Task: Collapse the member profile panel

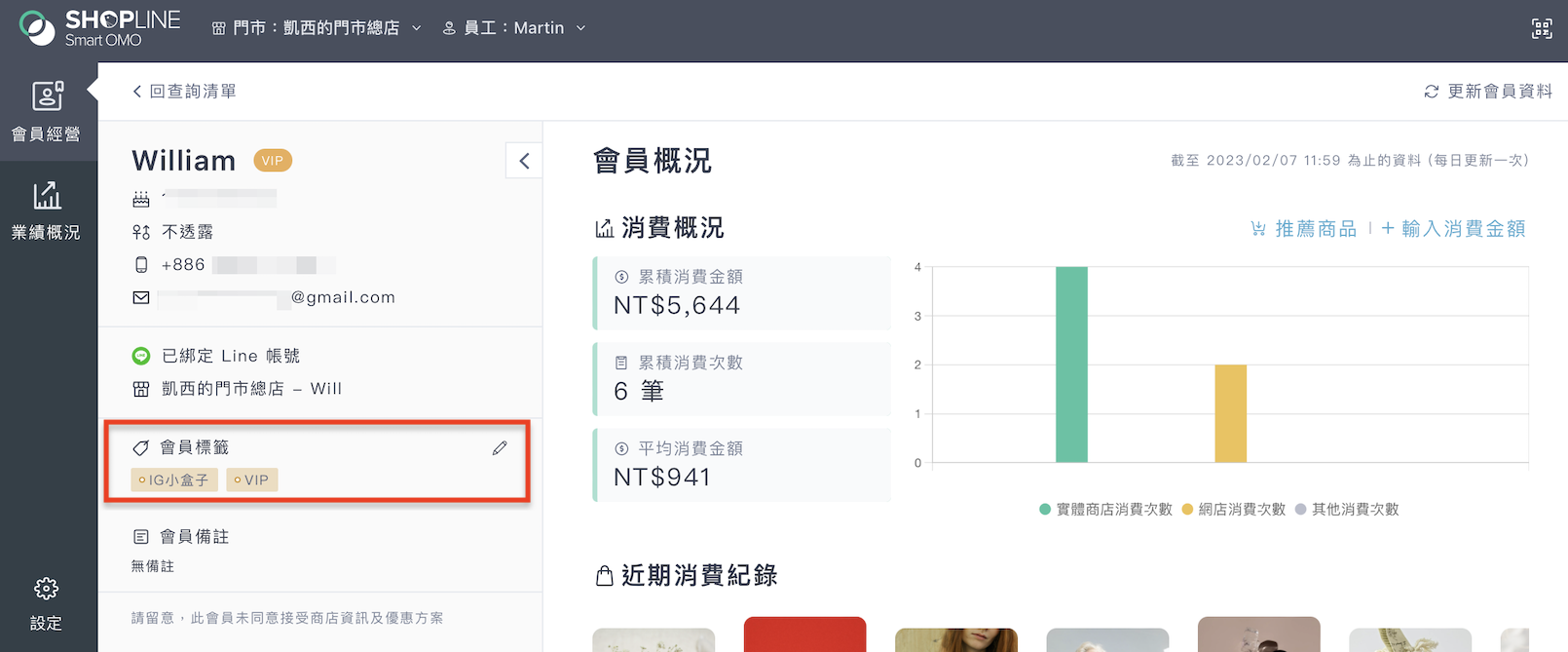Action: click(x=524, y=161)
